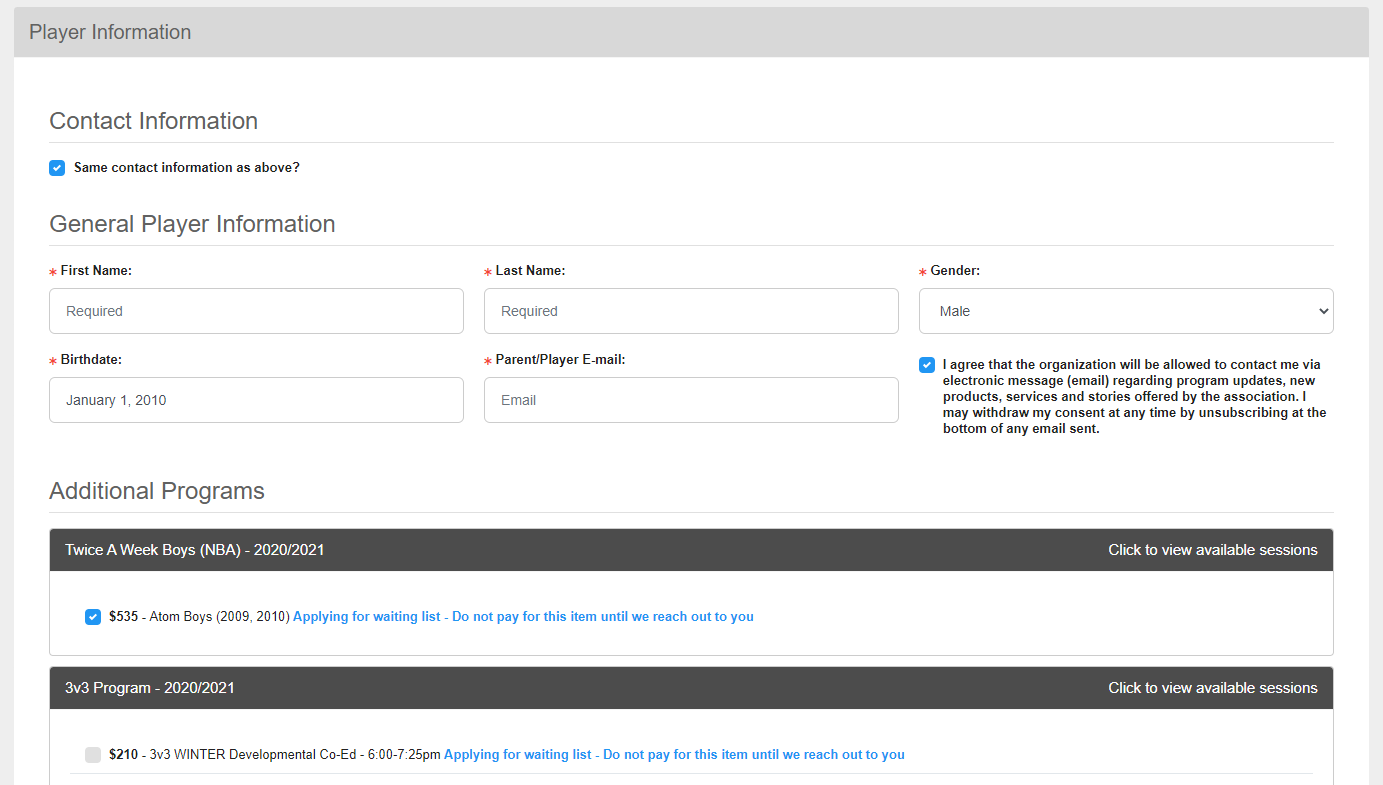The image size is (1383, 785).
Task: Click the General Player Information heading
Action: (x=192, y=224)
